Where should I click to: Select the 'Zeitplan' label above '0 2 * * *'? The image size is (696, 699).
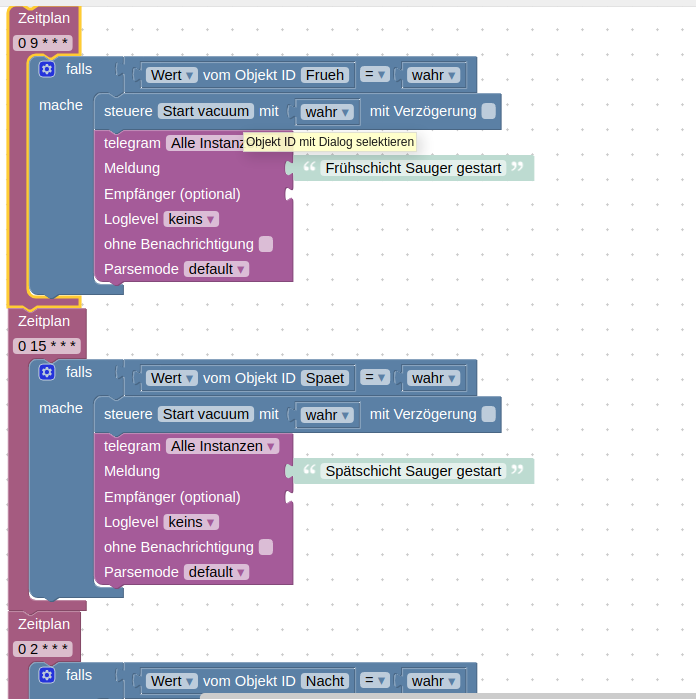(x=44, y=624)
